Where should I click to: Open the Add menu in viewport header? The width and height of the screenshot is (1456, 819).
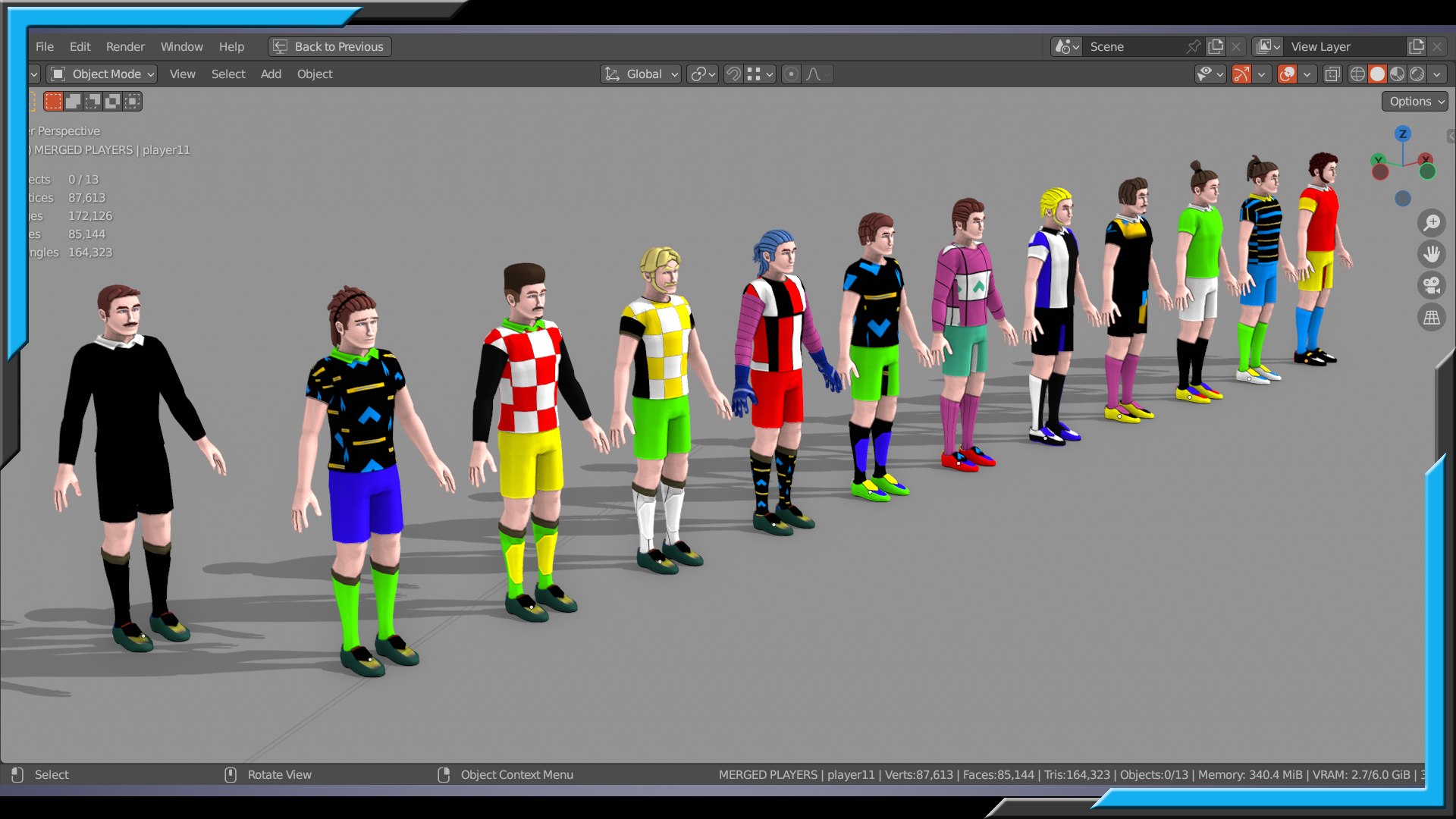coord(271,74)
